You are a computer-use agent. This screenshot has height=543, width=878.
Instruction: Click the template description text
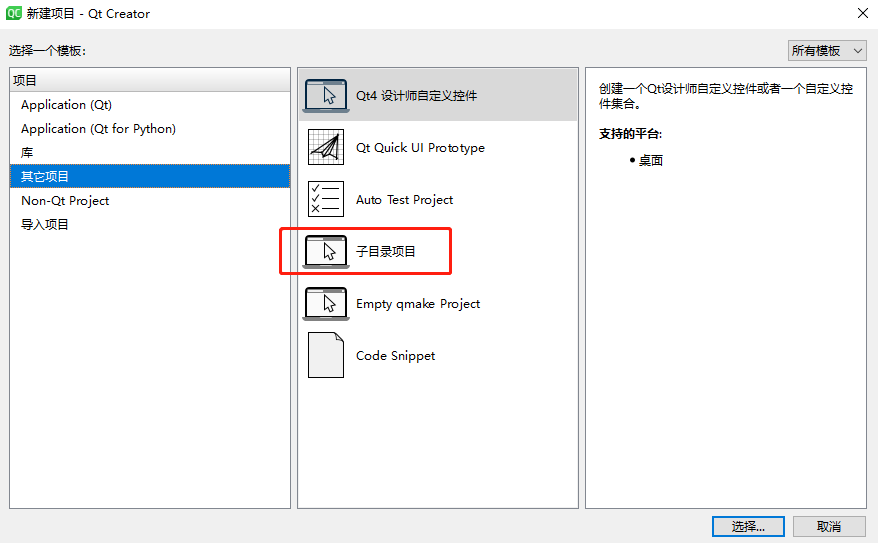tap(726, 96)
